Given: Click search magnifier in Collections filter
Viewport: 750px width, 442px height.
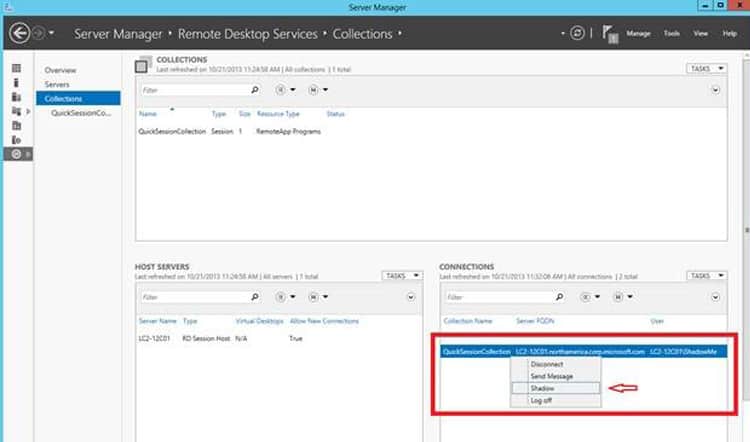Looking at the screenshot, I should [x=255, y=90].
